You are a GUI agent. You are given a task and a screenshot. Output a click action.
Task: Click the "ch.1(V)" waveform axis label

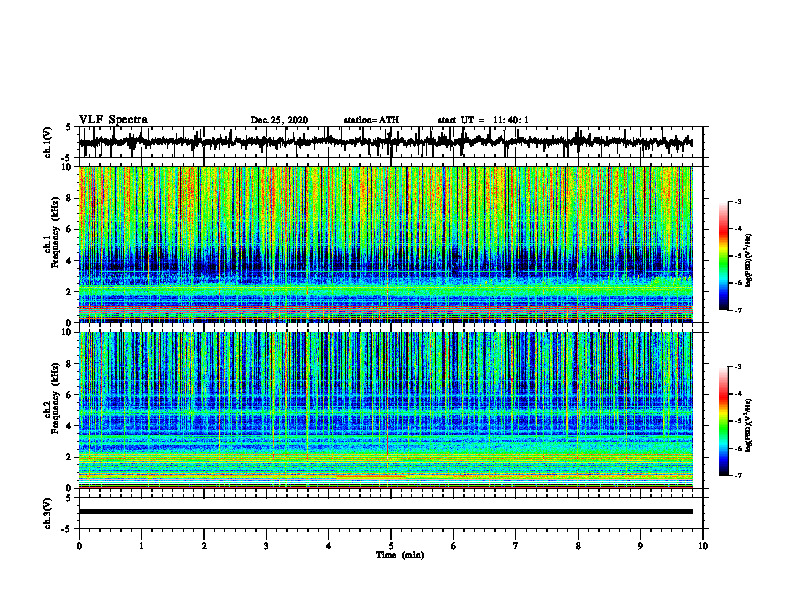48,142
